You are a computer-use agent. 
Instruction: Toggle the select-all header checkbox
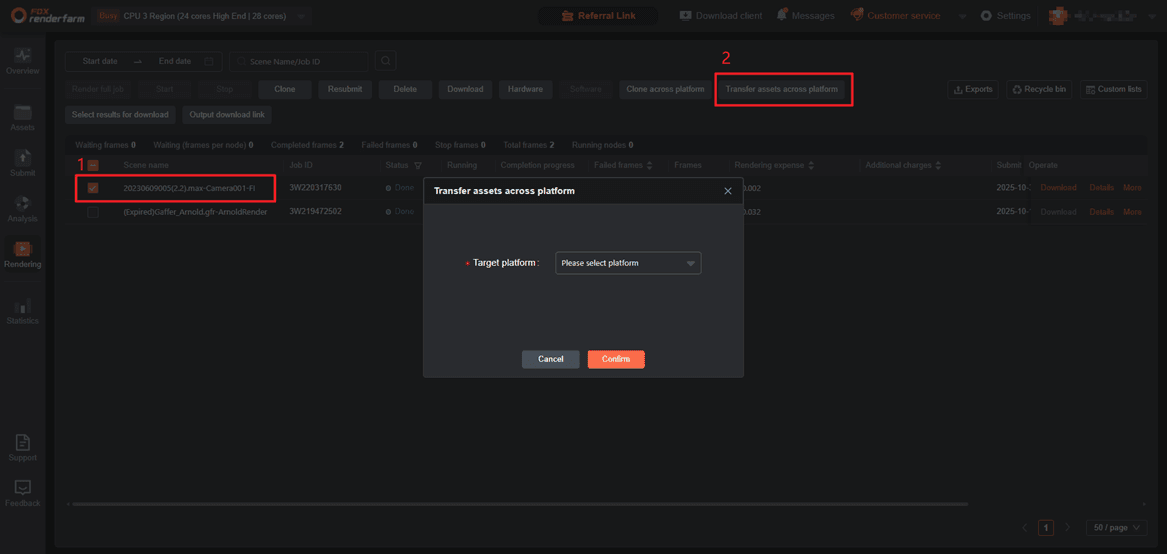(93, 165)
